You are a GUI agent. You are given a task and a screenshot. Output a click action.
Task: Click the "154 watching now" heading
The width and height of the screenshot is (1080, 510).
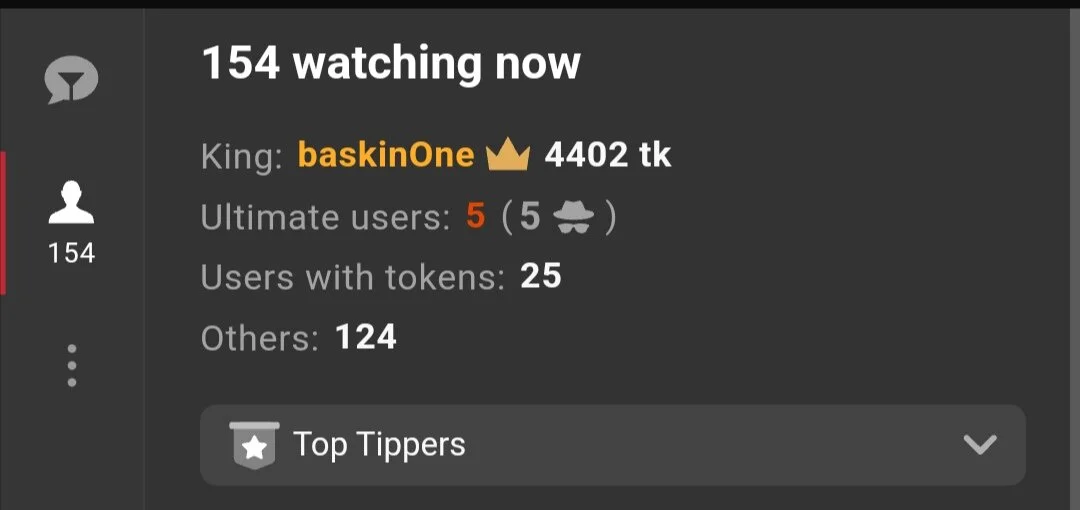(x=391, y=63)
